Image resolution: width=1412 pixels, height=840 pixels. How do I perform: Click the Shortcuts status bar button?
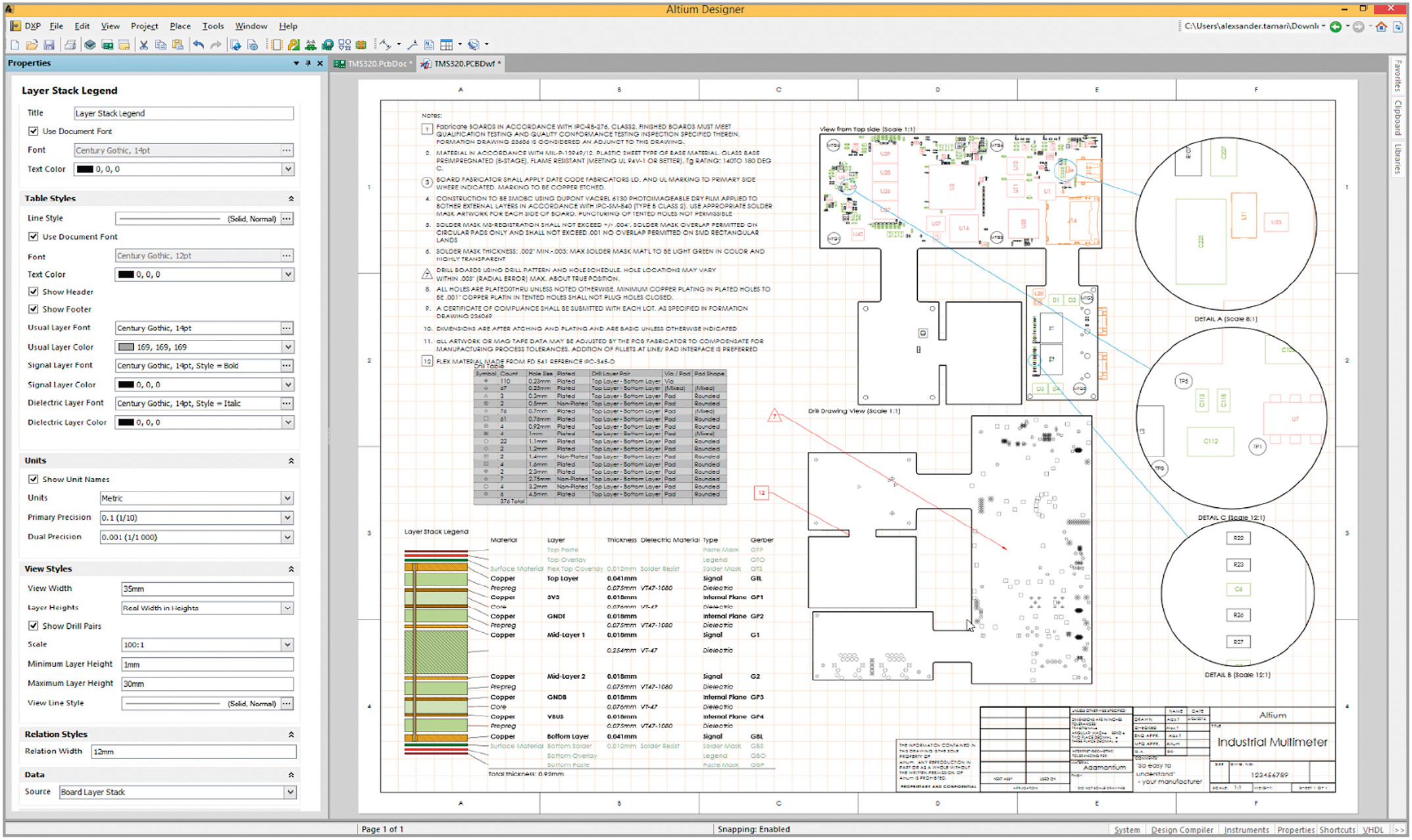pyautogui.click(x=1337, y=830)
